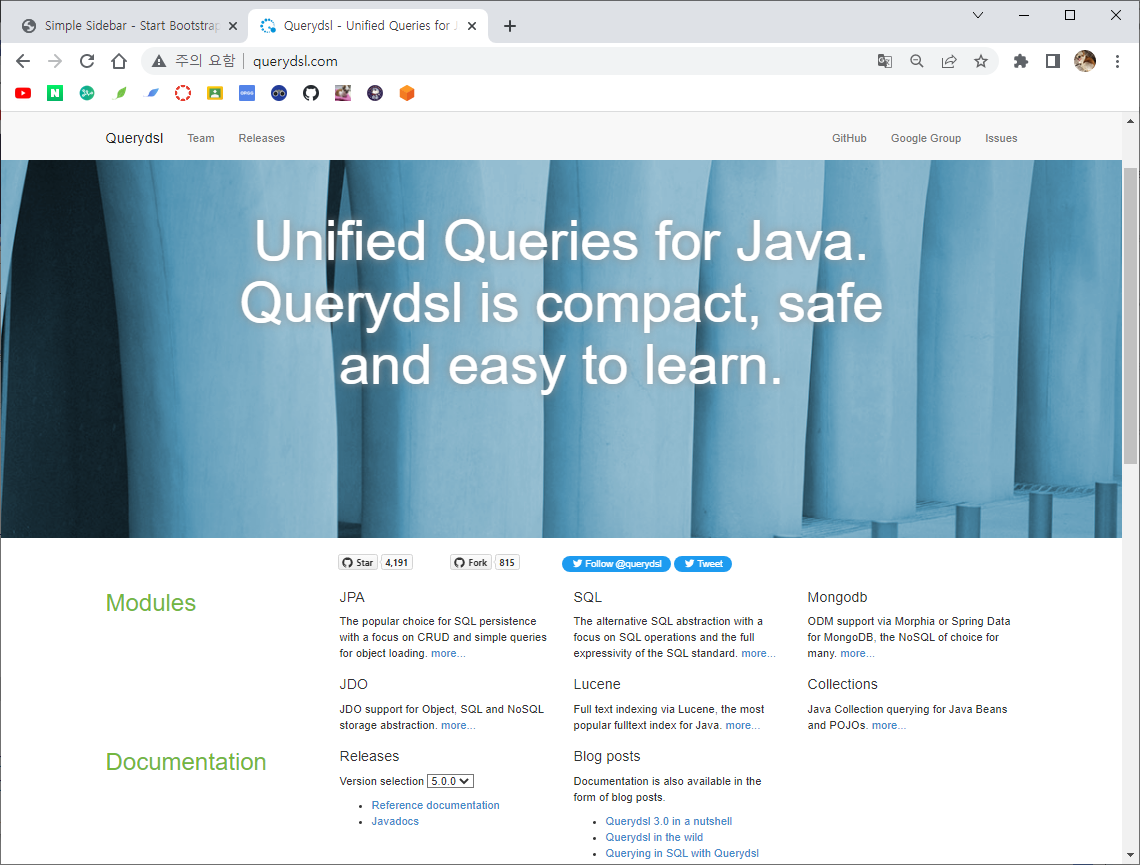Open the yellow classroom bookmark
Viewport: 1140px width, 865px height.
(215, 93)
